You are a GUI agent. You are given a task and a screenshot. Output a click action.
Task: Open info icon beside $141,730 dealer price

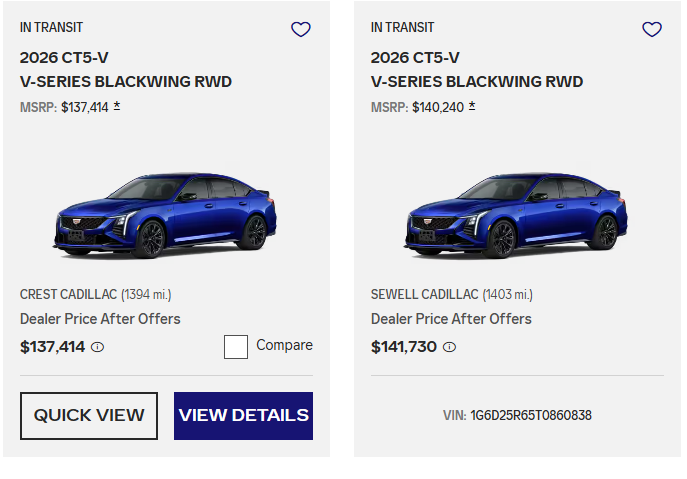449,348
